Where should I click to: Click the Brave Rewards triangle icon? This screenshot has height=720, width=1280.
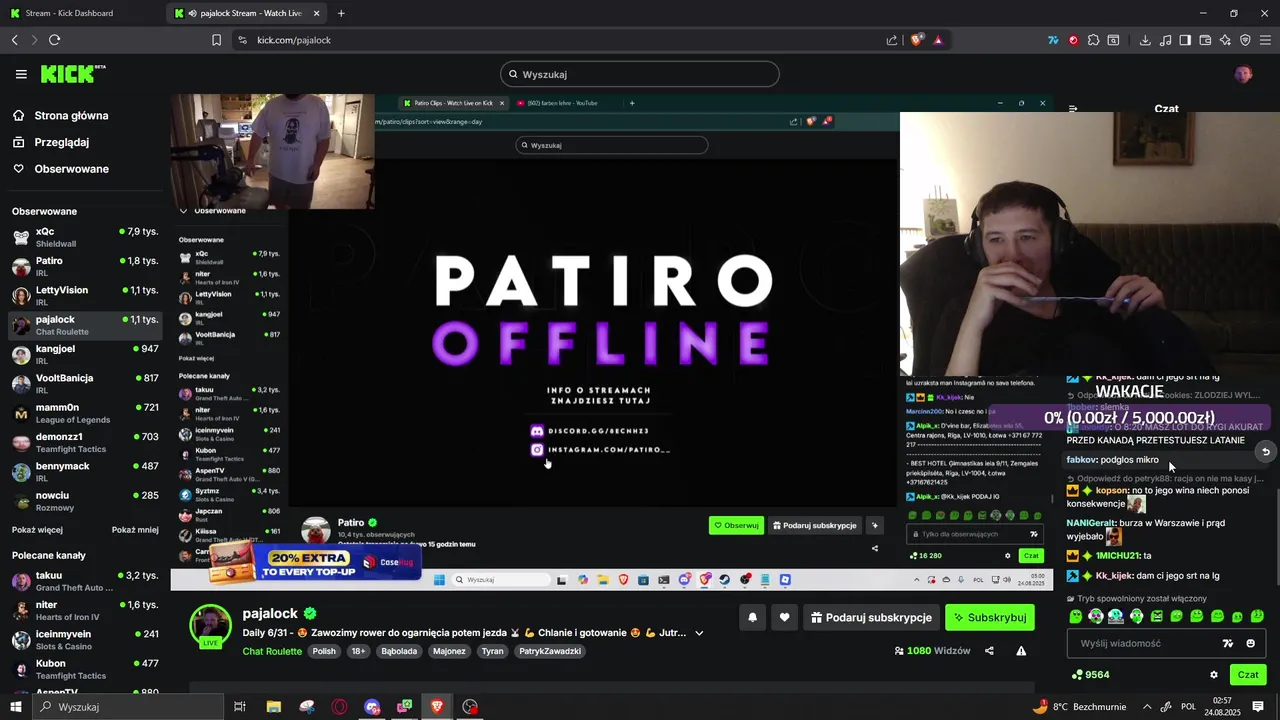tap(938, 40)
